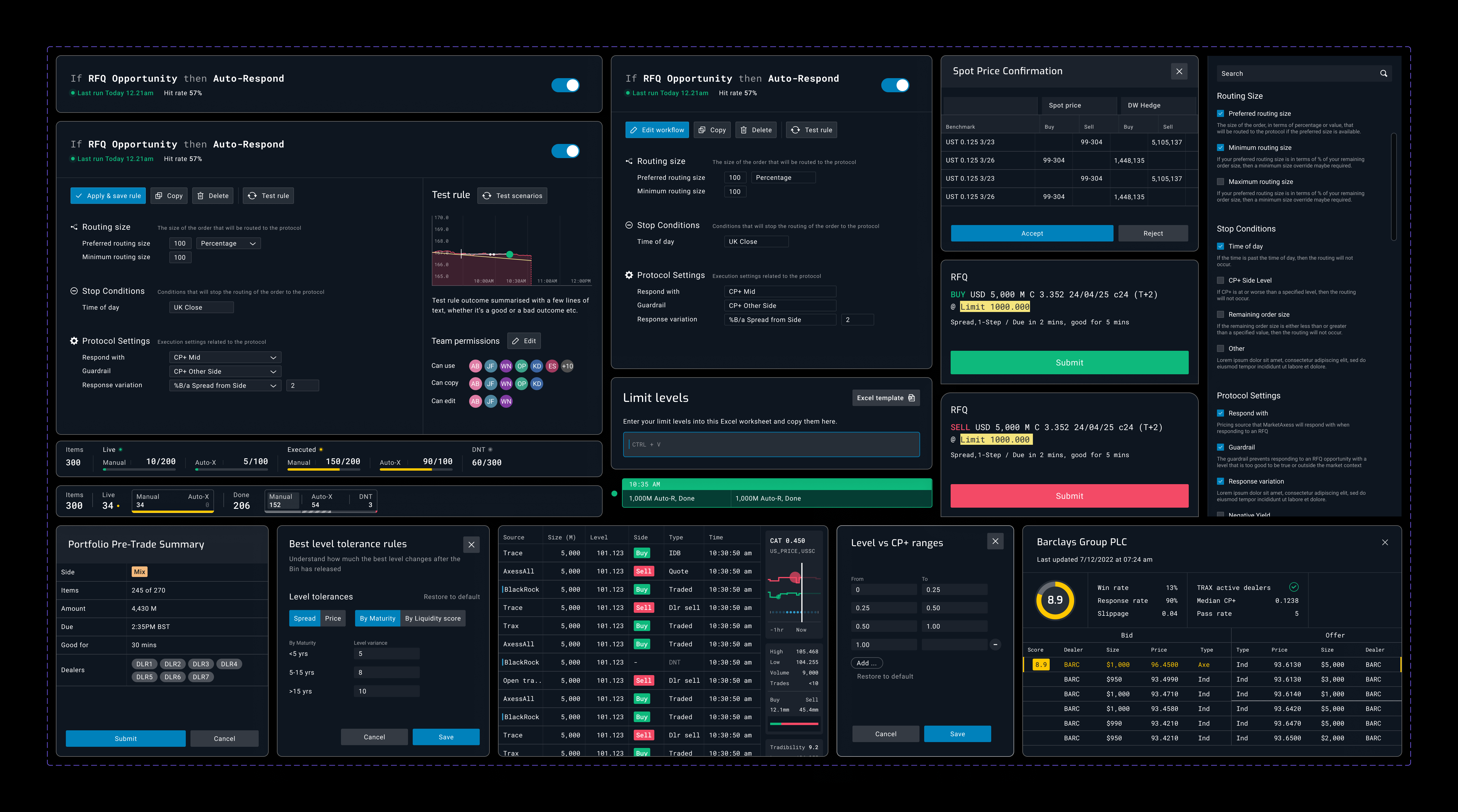Toggle off the collapsed RFQ Opportunity rule card switch

[566, 85]
